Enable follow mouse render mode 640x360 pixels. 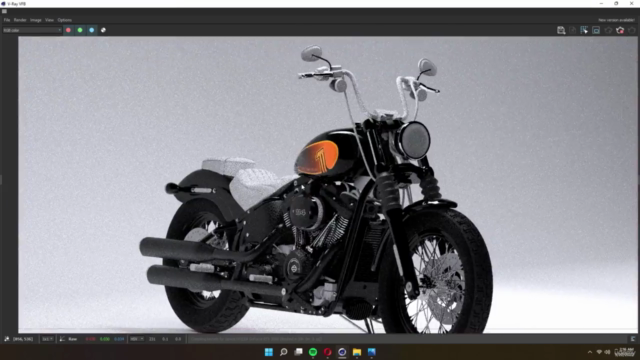pos(584,30)
